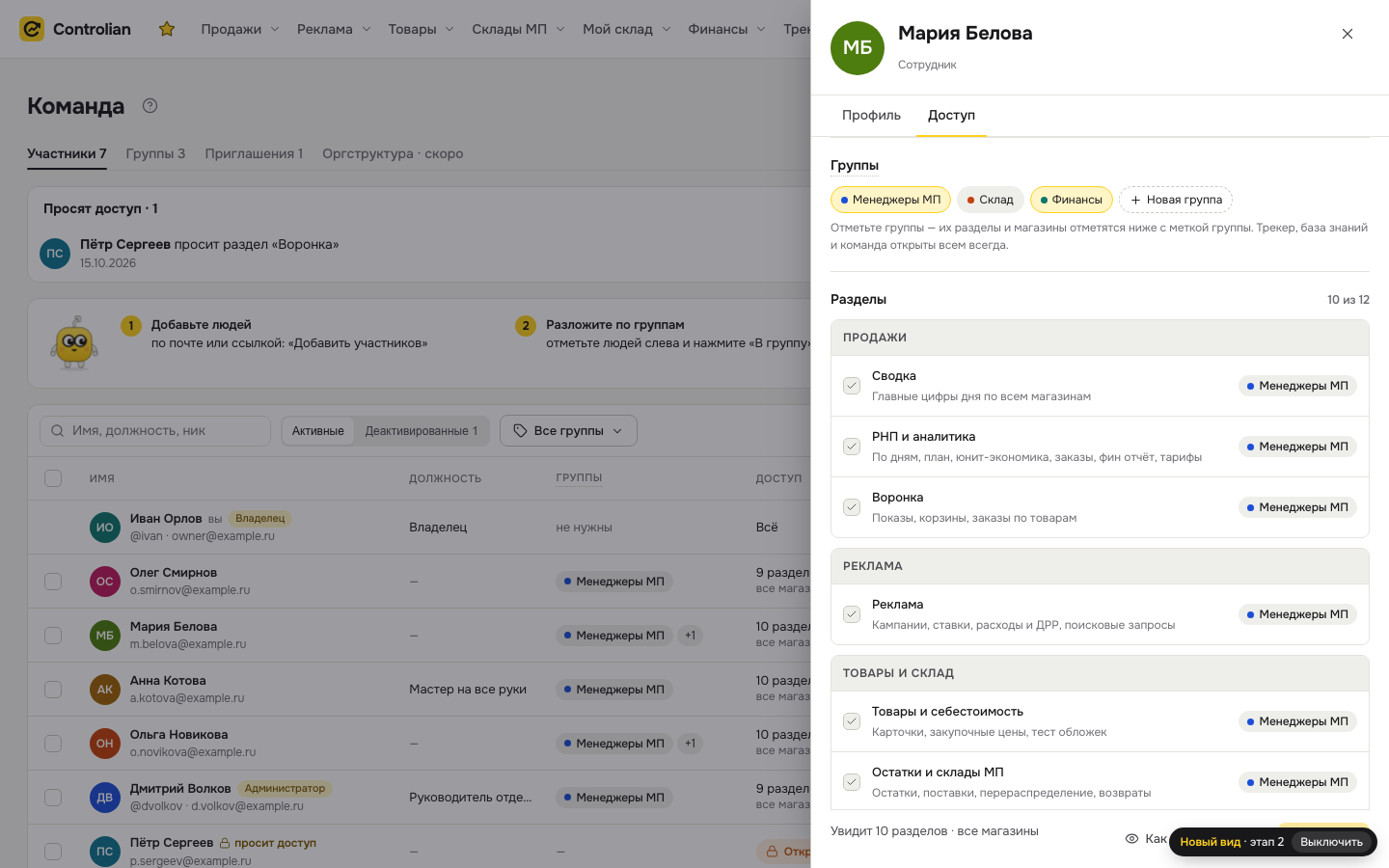The width and height of the screenshot is (1389, 868).
Task: Click +1 groups badge in Мария Белова row
Action: click(690, 636)
